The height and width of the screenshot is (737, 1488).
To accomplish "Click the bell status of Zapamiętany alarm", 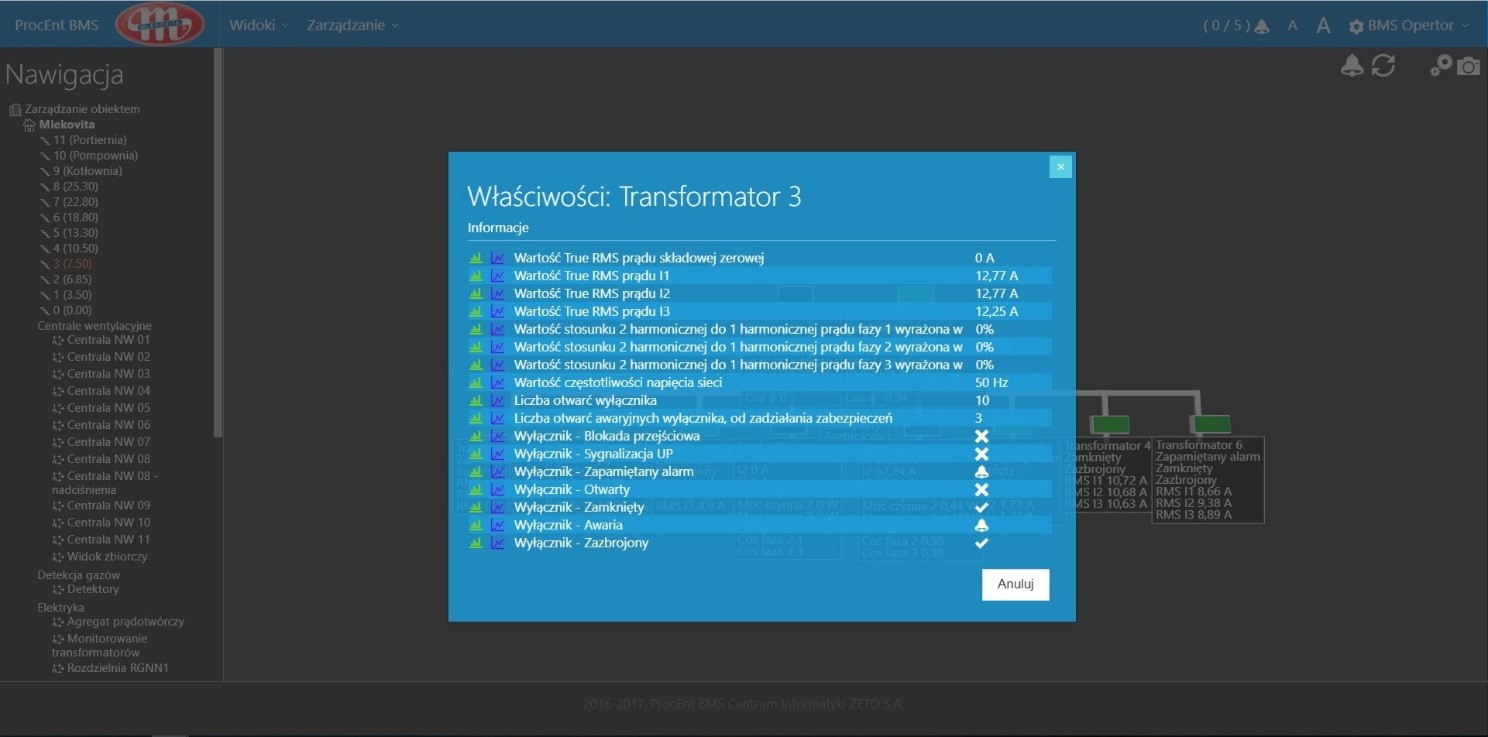I will point(982,472).
